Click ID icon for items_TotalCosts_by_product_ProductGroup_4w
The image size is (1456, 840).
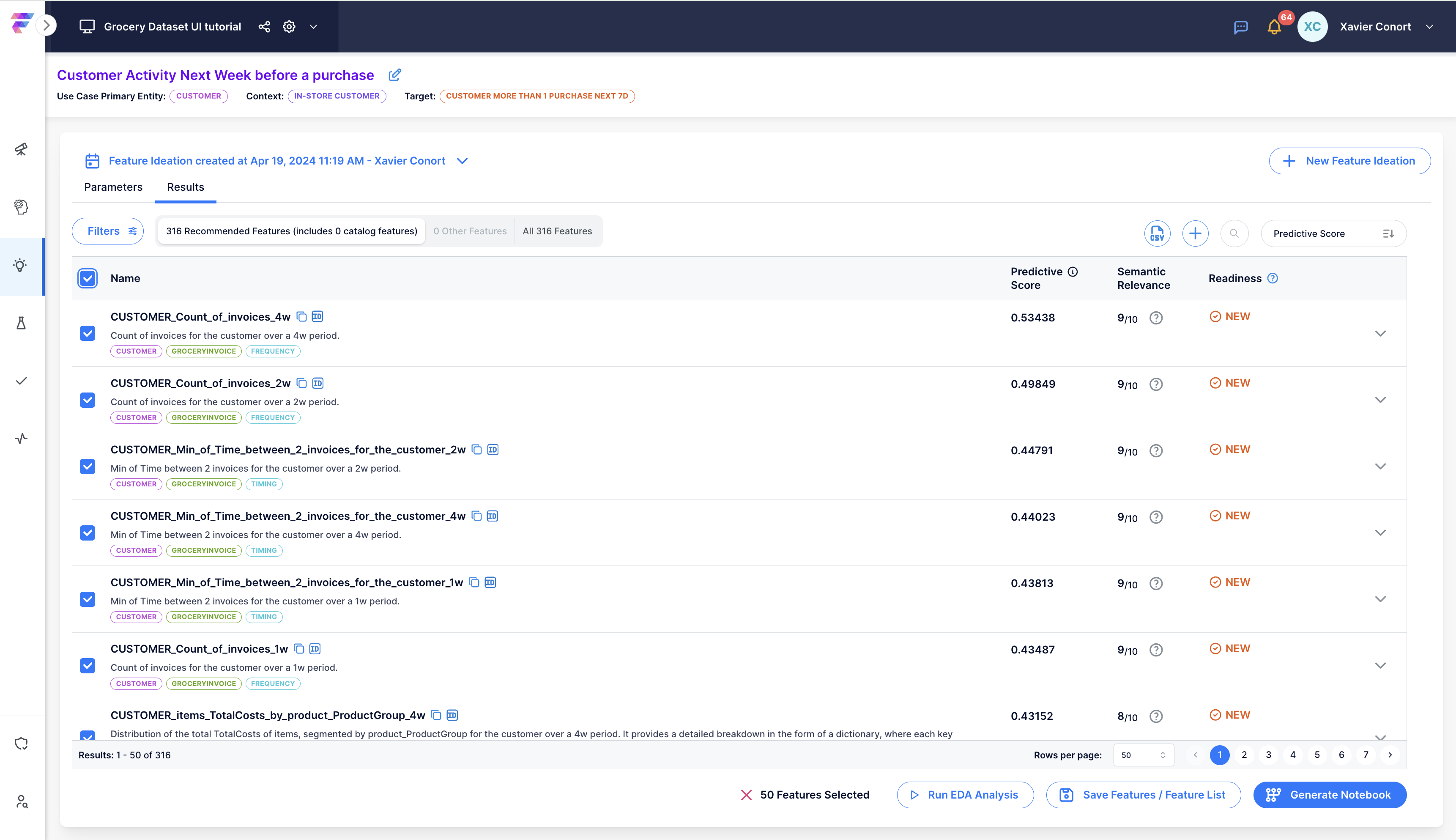[452, 715]
